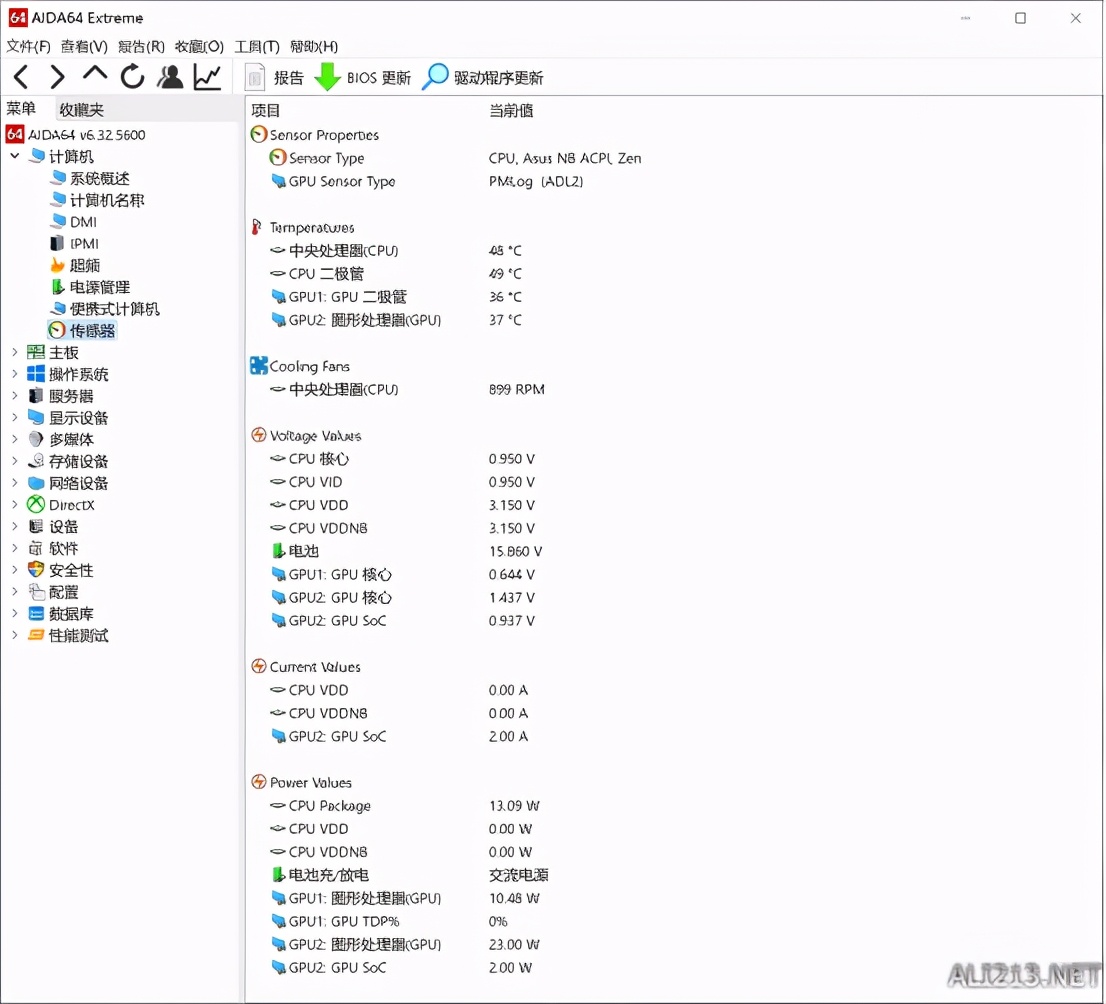1106x1004 pixels.
Task: Expand the 网络设备 tree node
Action: 15,483
